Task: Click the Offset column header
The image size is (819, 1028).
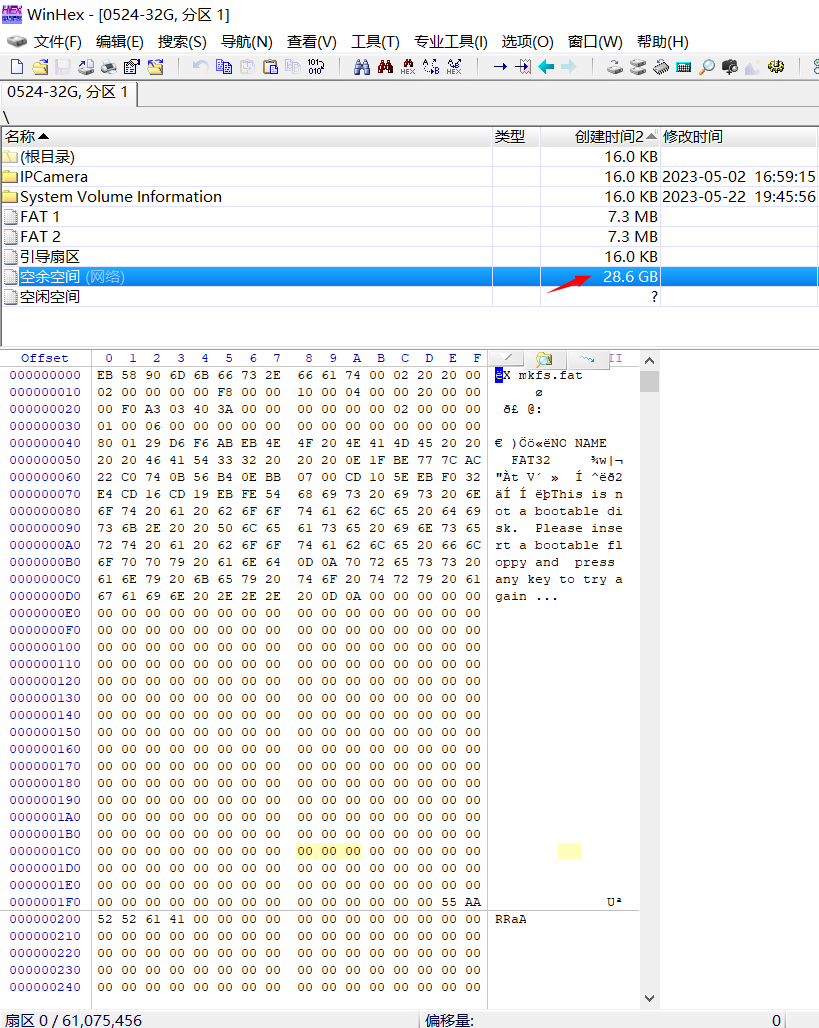Action: [x=45, y=358]
